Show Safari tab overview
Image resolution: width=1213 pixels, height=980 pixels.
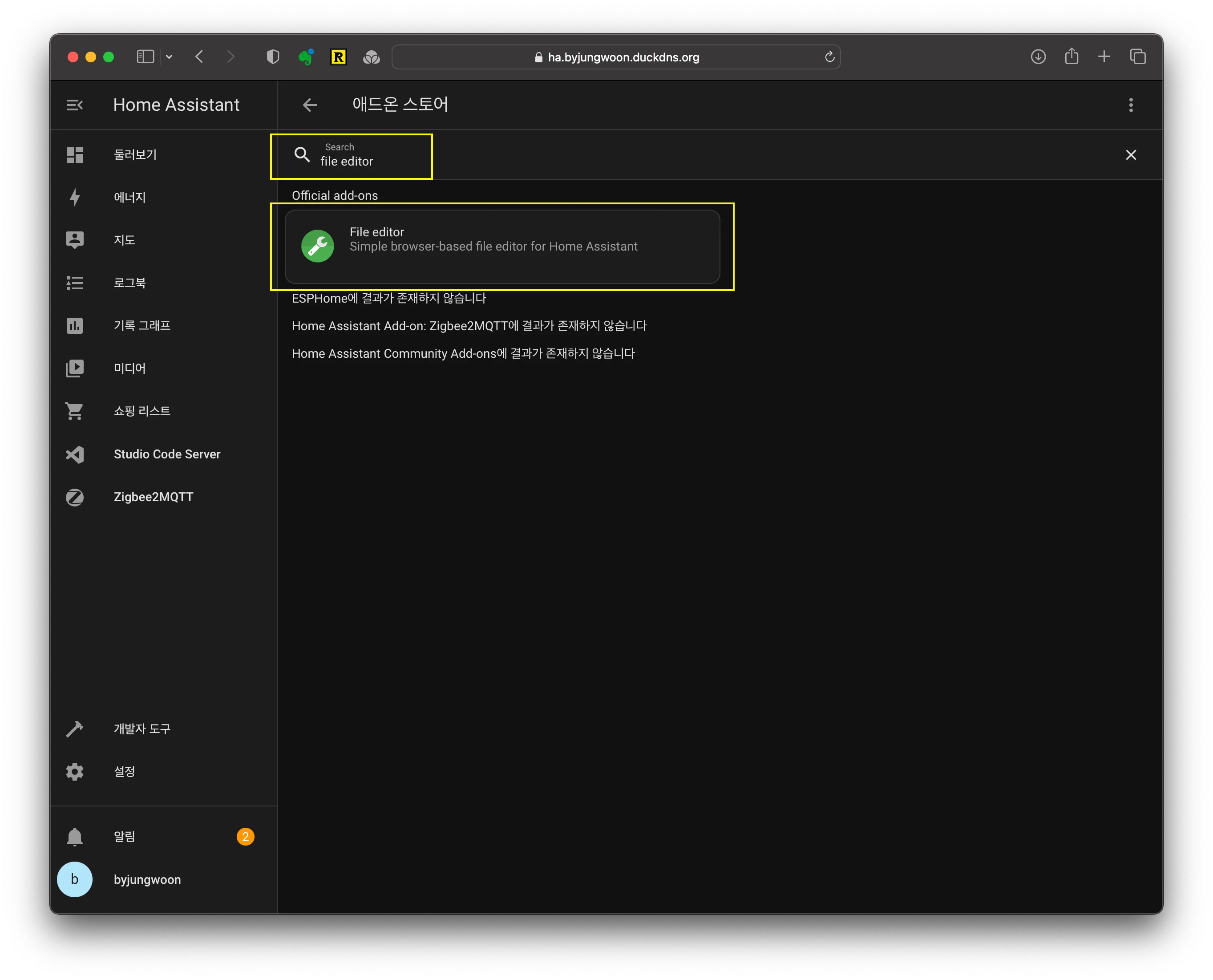(x=1137, y=57)
